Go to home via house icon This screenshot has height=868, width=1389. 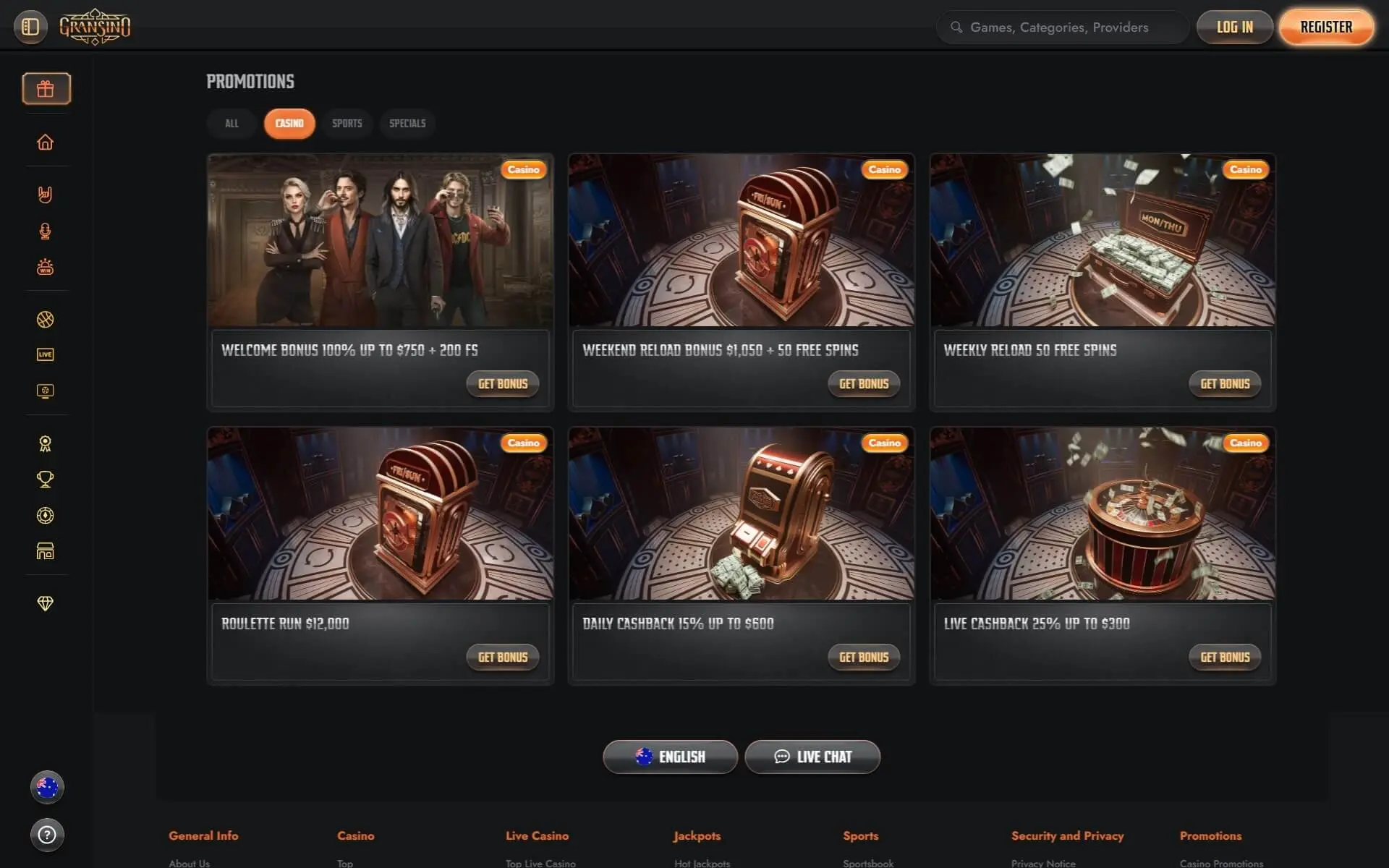click(x=46, y=142)
